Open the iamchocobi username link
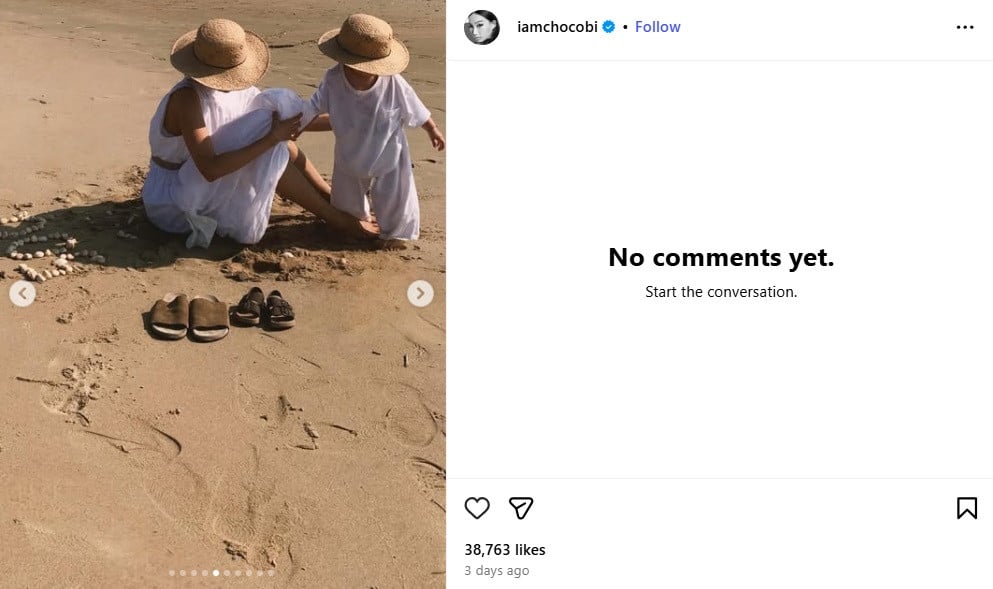 click(x=556, y=27)
